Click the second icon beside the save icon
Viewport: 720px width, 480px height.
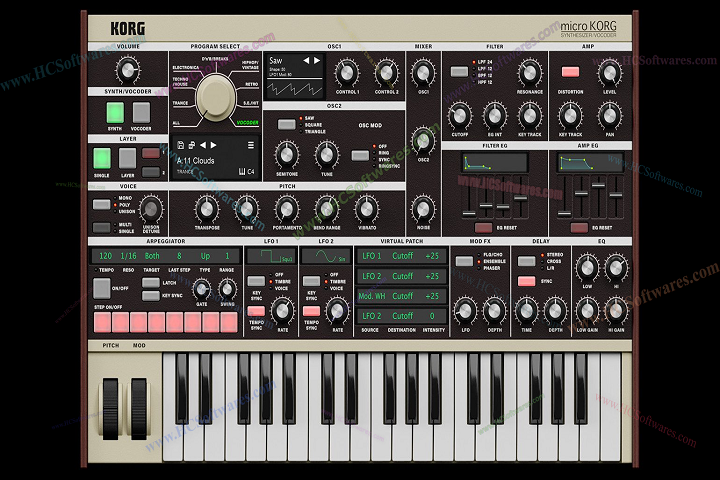coord(191,145)
